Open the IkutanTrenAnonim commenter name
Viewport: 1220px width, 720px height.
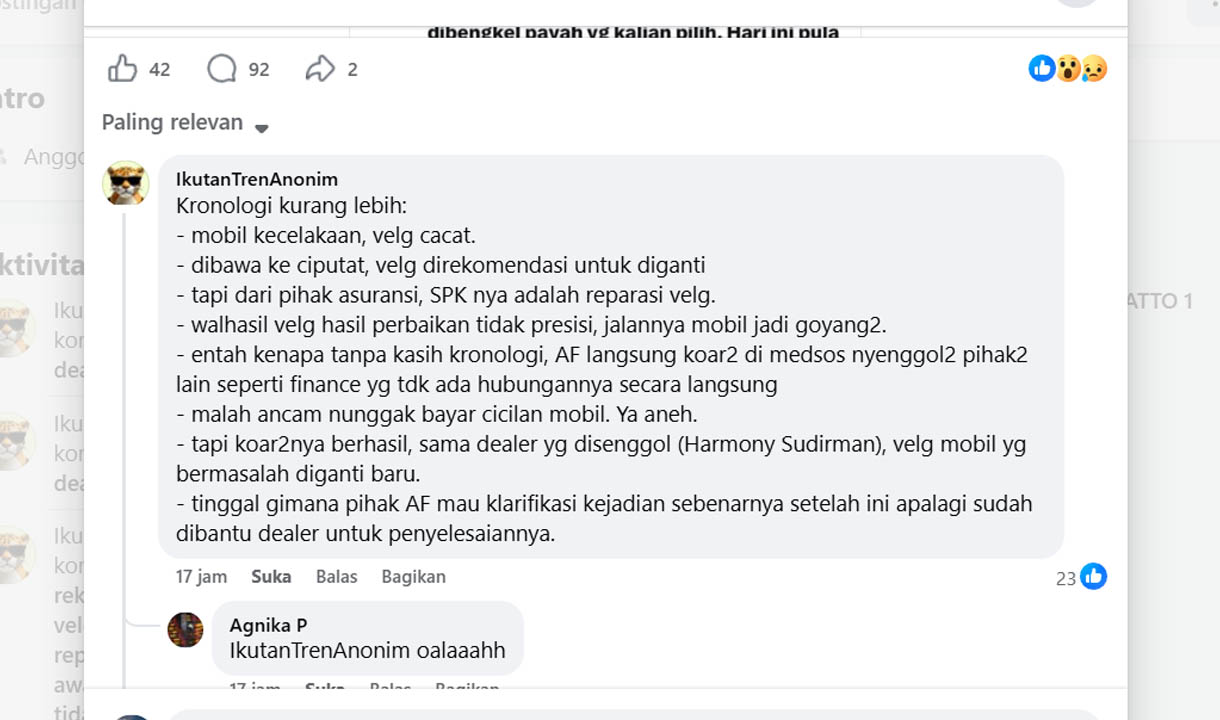[257, 179]
